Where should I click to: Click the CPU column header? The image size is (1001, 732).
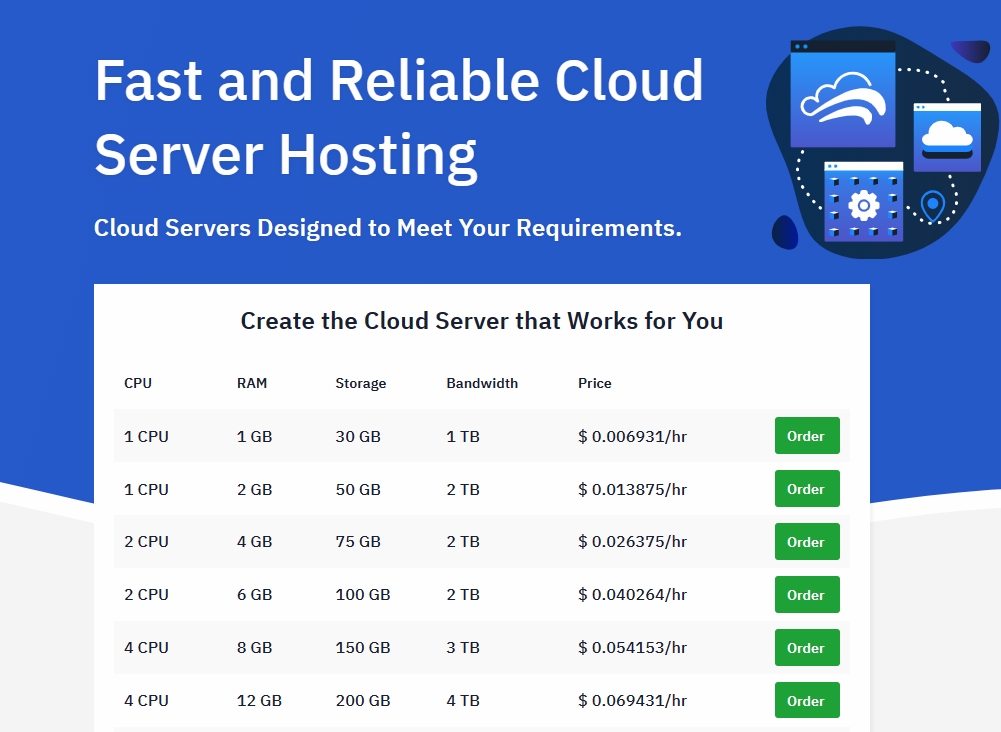click(138, 383)
